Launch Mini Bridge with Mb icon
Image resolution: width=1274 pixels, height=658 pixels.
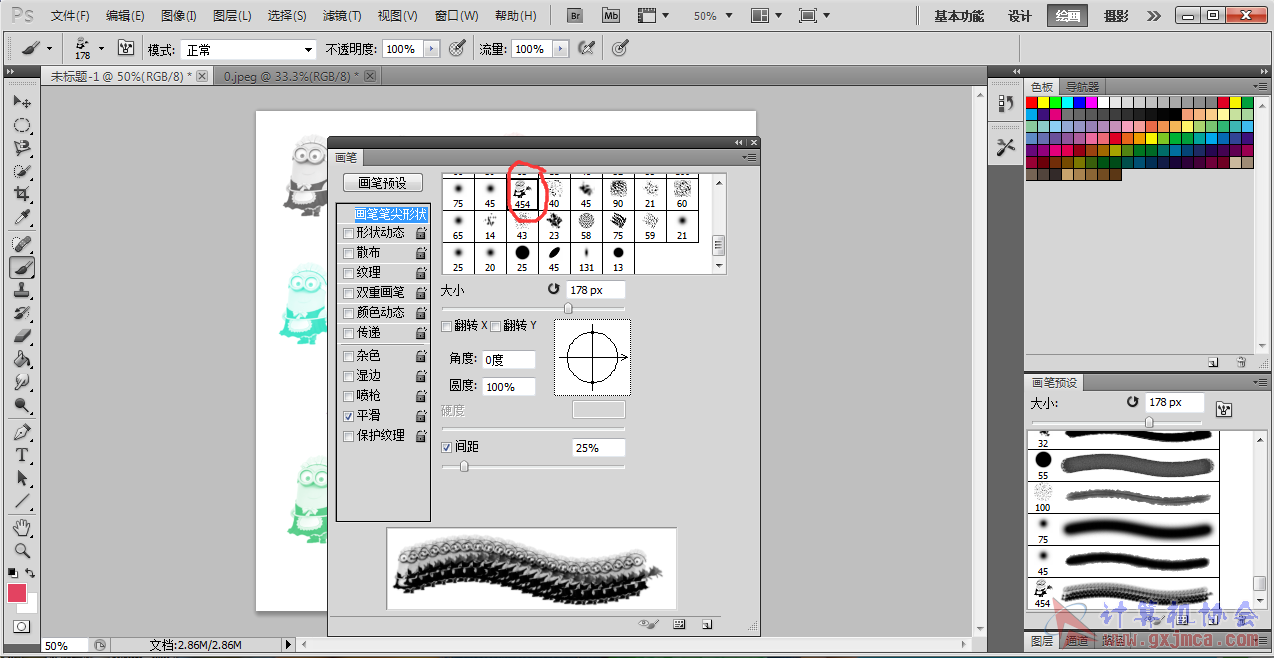(x=611, y=16)
